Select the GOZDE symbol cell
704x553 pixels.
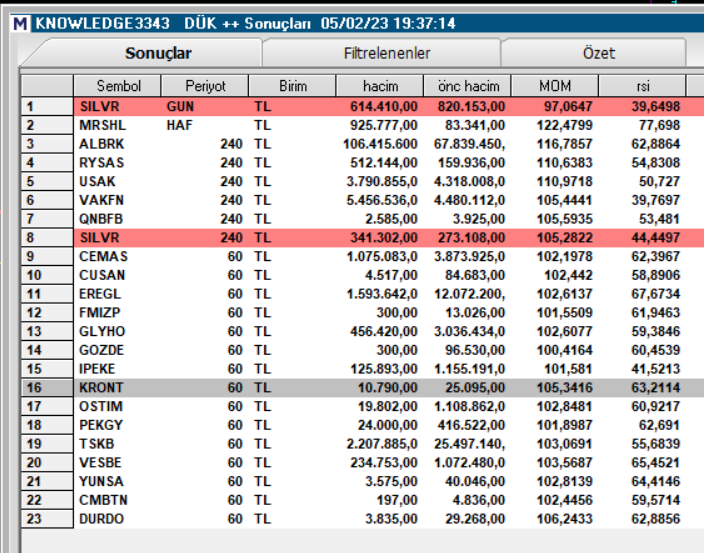[x=101, y=350]
